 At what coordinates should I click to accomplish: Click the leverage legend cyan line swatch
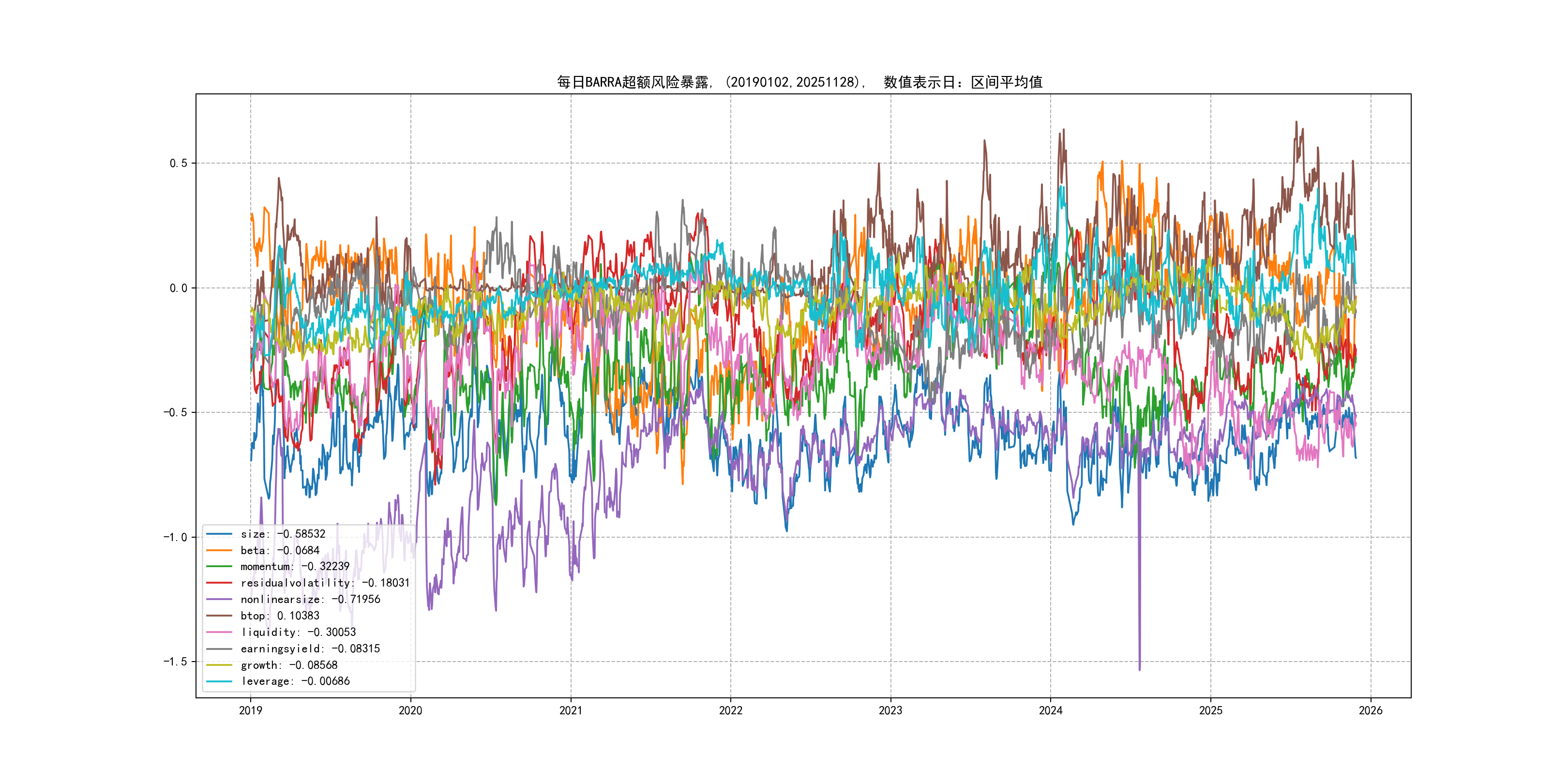[x=219, y=681]
